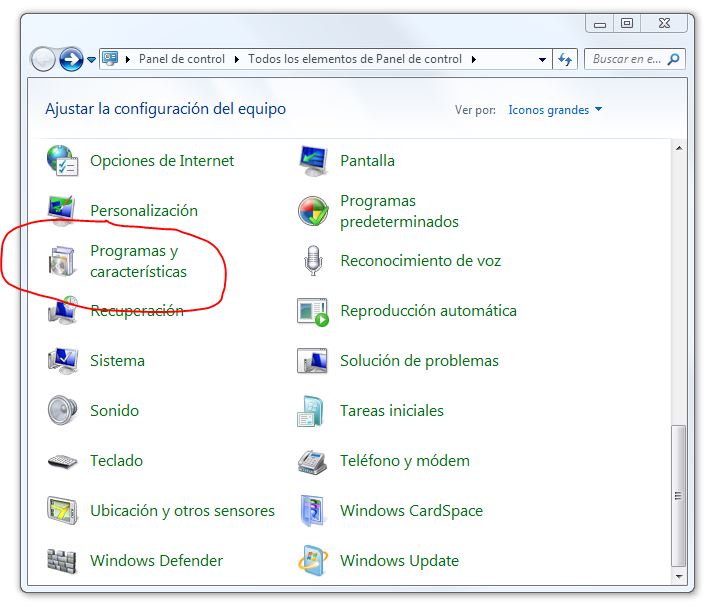Image resolution: width=709 pixels, height=607 pixels.
Task: Open the Windows Defender wall icon
Action: 61,561
